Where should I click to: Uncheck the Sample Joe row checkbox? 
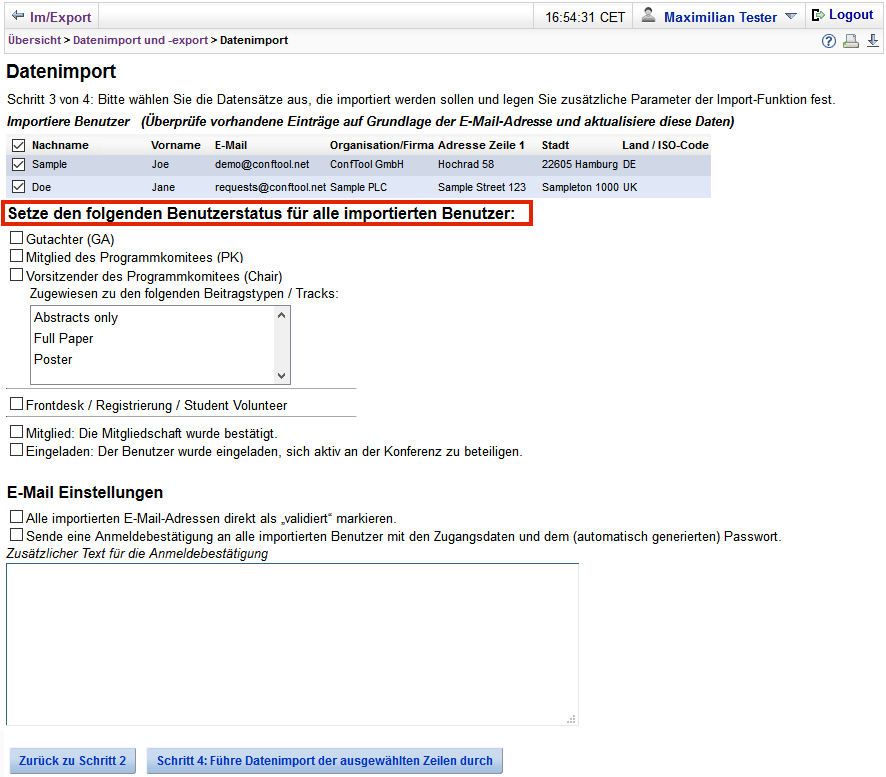click(19, 164)
